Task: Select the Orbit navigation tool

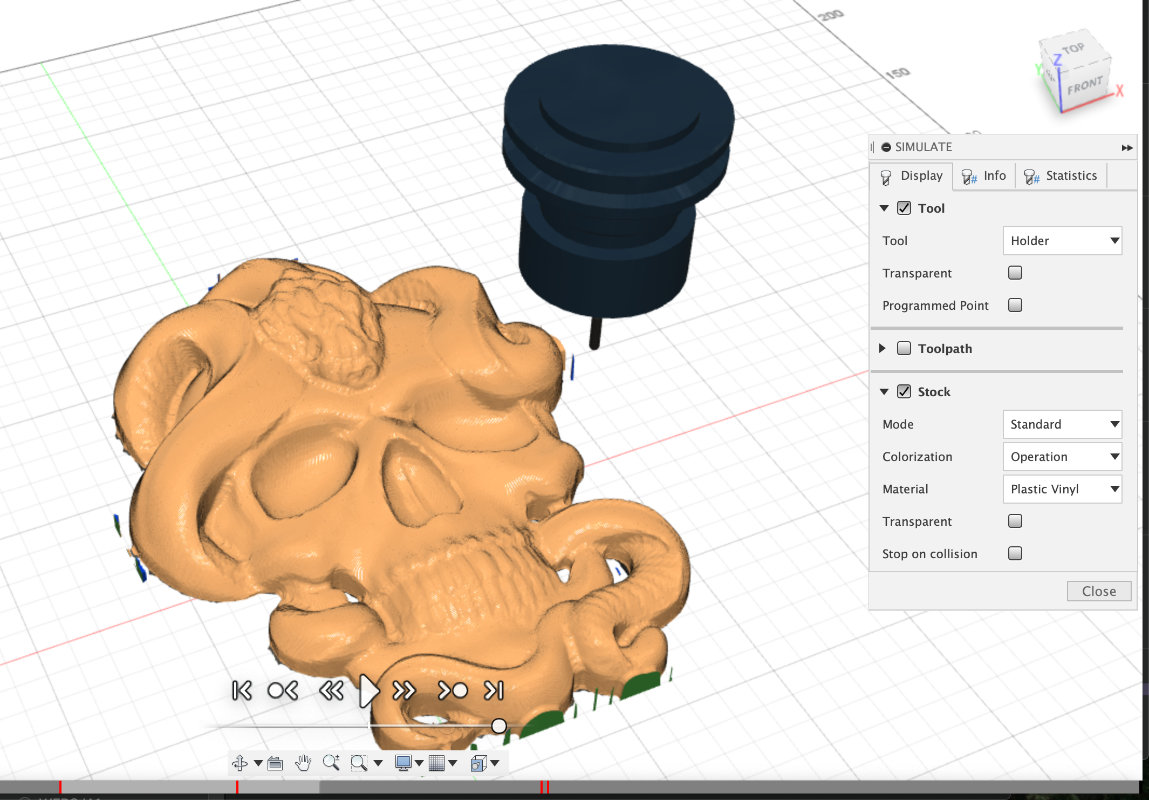Action: (x=240, y=763)
